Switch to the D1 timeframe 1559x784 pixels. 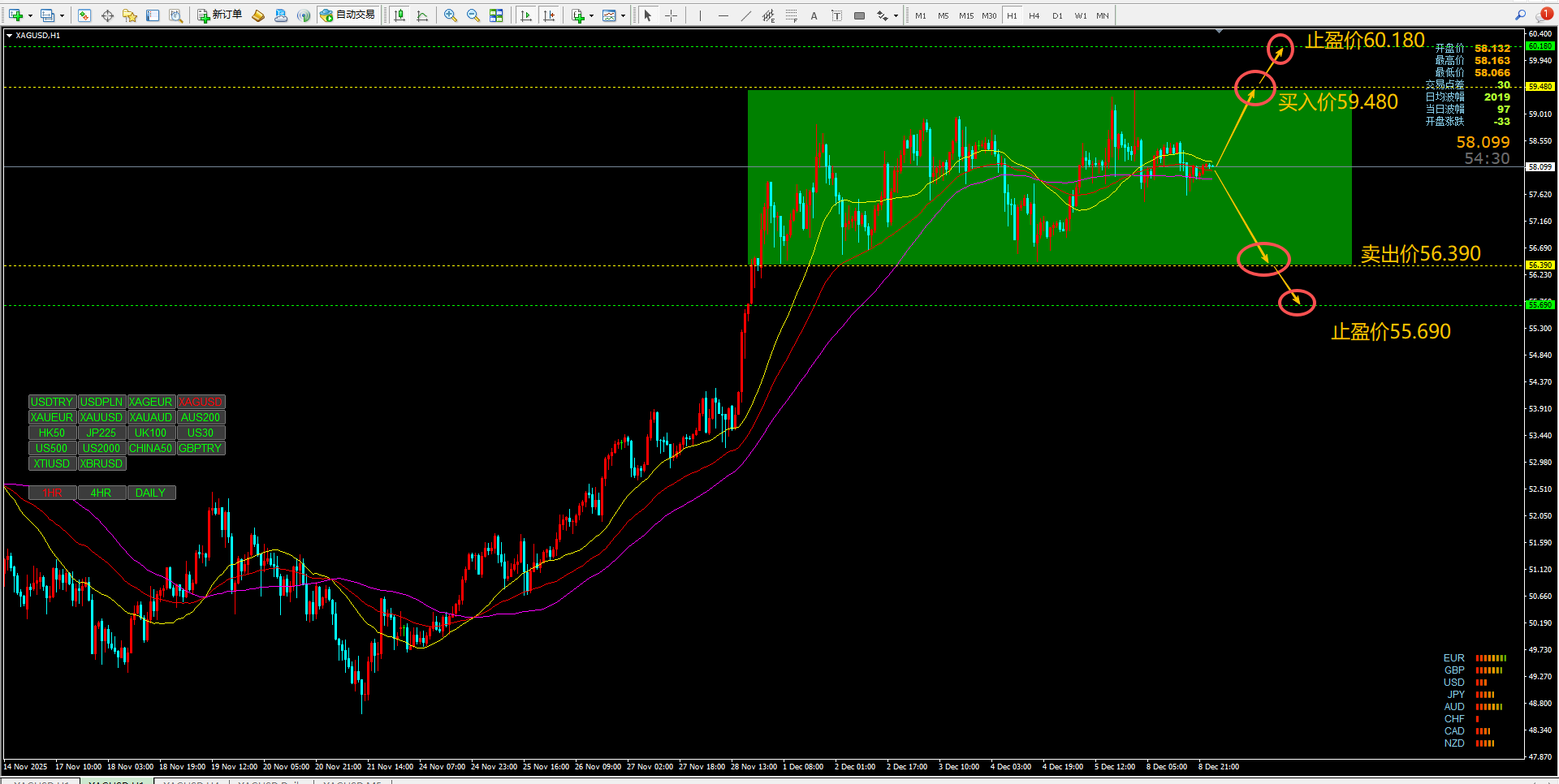(x=1056, y=15)
